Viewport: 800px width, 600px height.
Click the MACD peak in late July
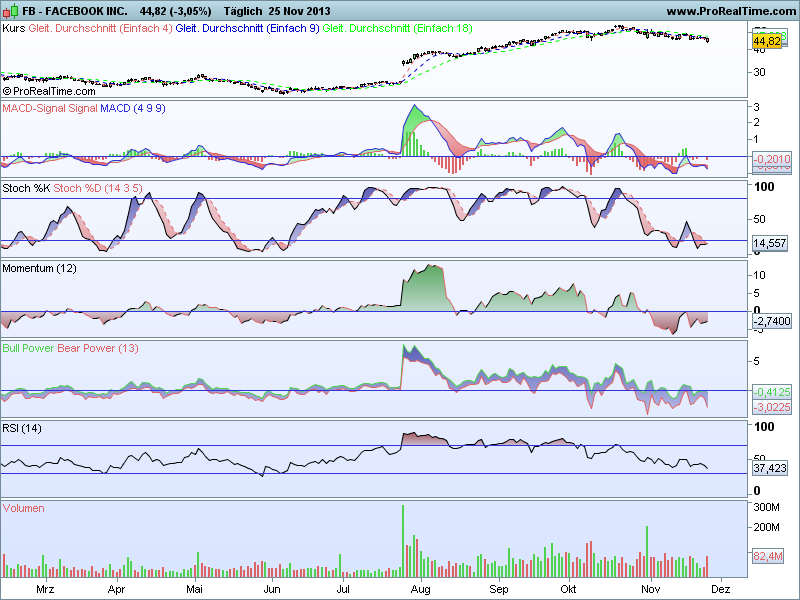click(x=414, y=106)
